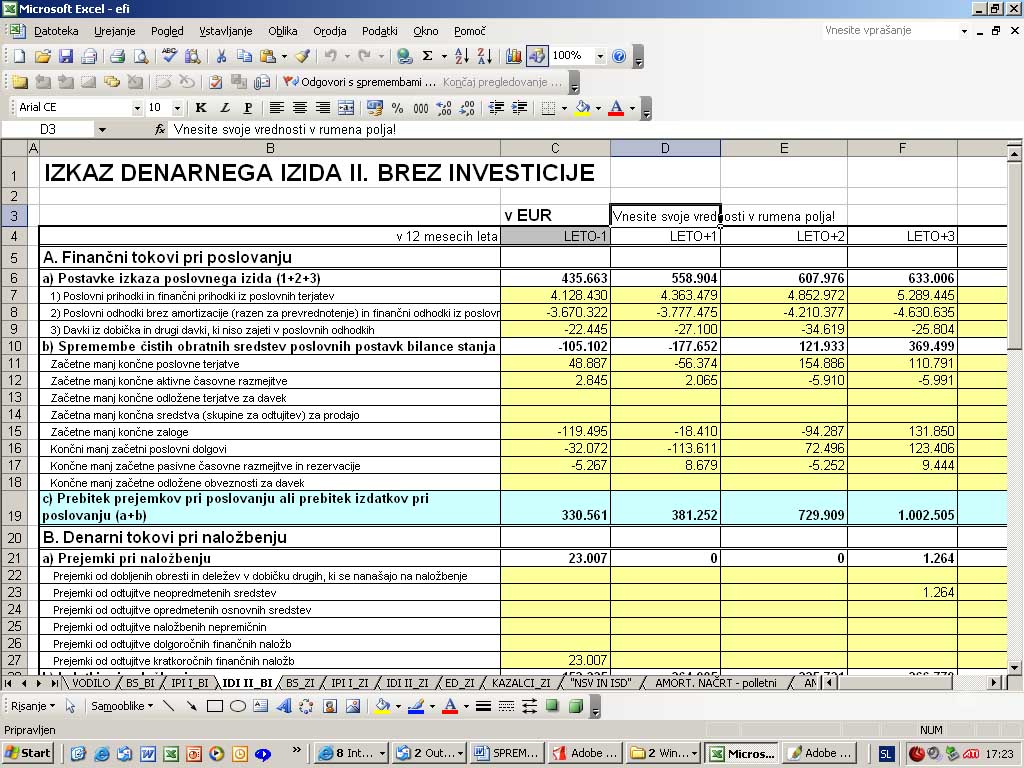1024x768 pixels.
Task: Click the AutoSum sigma icon
Action: pyautogui.click(x=428, y=56)
